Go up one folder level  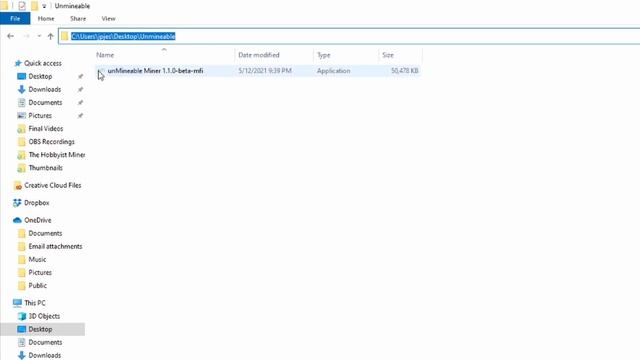tap(50, 36)
